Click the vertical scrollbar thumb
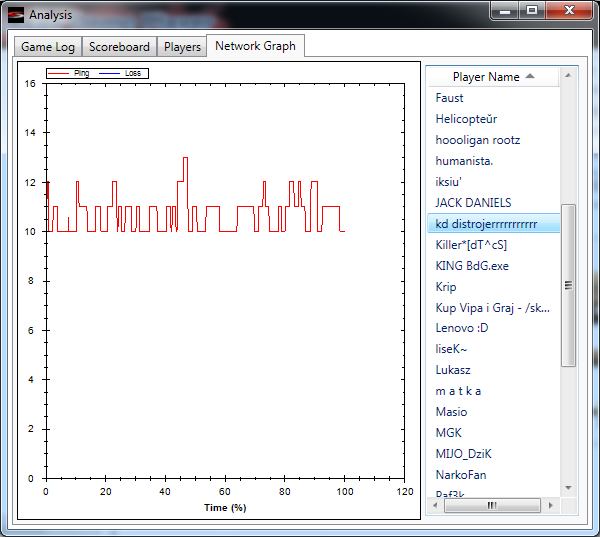600x537 pixels. click(568, 286)
